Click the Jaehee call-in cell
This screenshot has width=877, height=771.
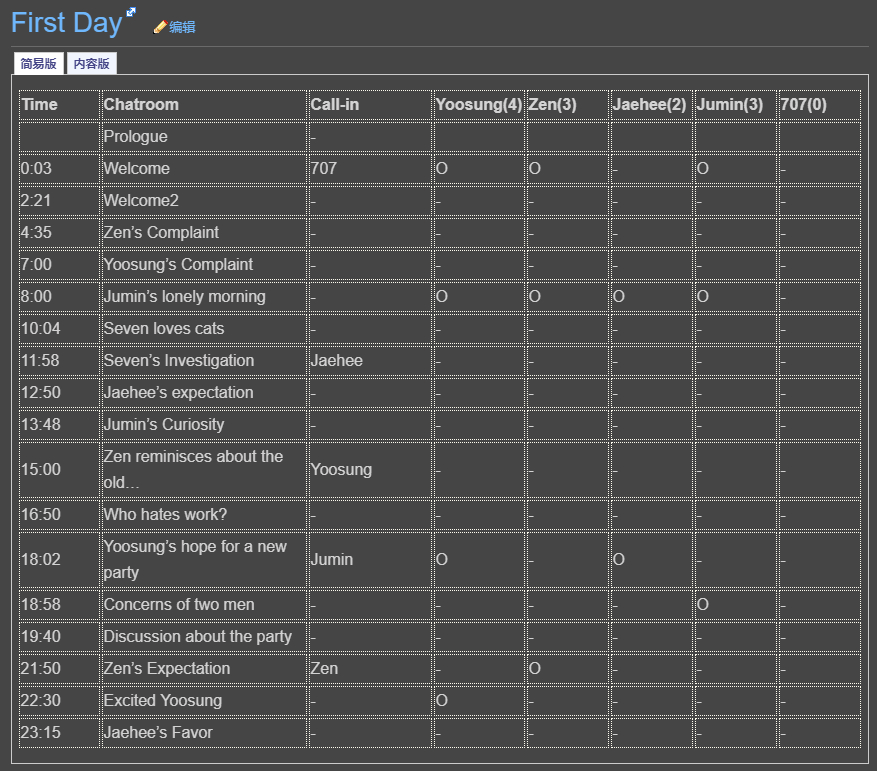(370, 360)
